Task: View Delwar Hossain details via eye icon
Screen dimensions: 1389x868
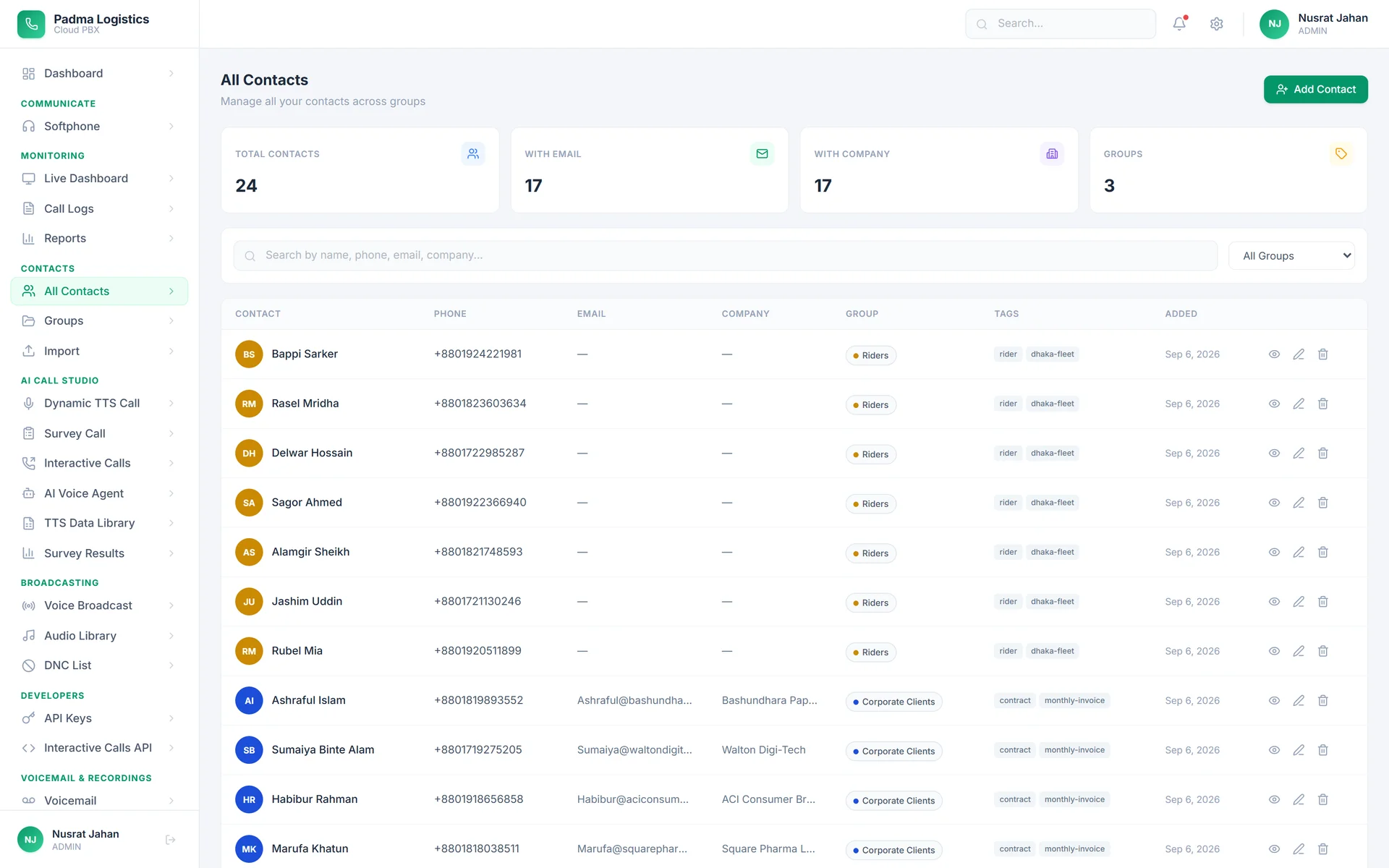Action: 1275,454
